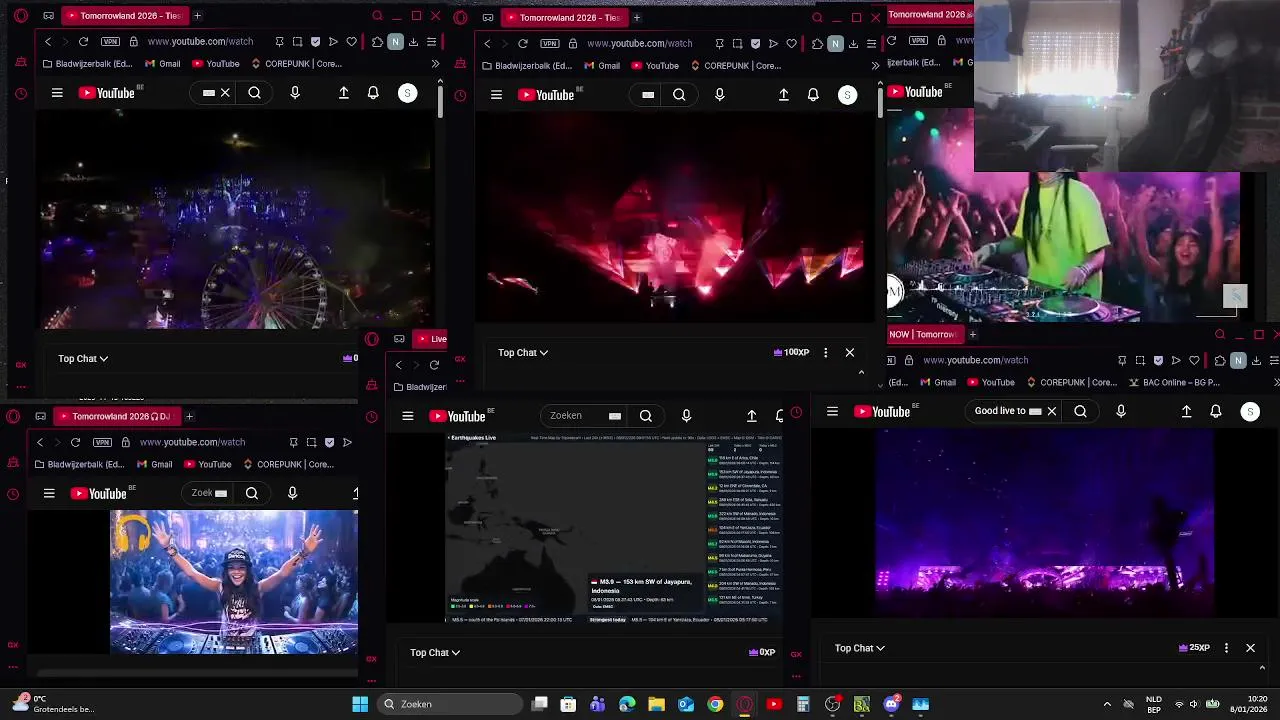The height and width of the screenshot is (720, 1280).
Task: Click 25XP badge in purple stage window chat
Action: point(1194,648)
